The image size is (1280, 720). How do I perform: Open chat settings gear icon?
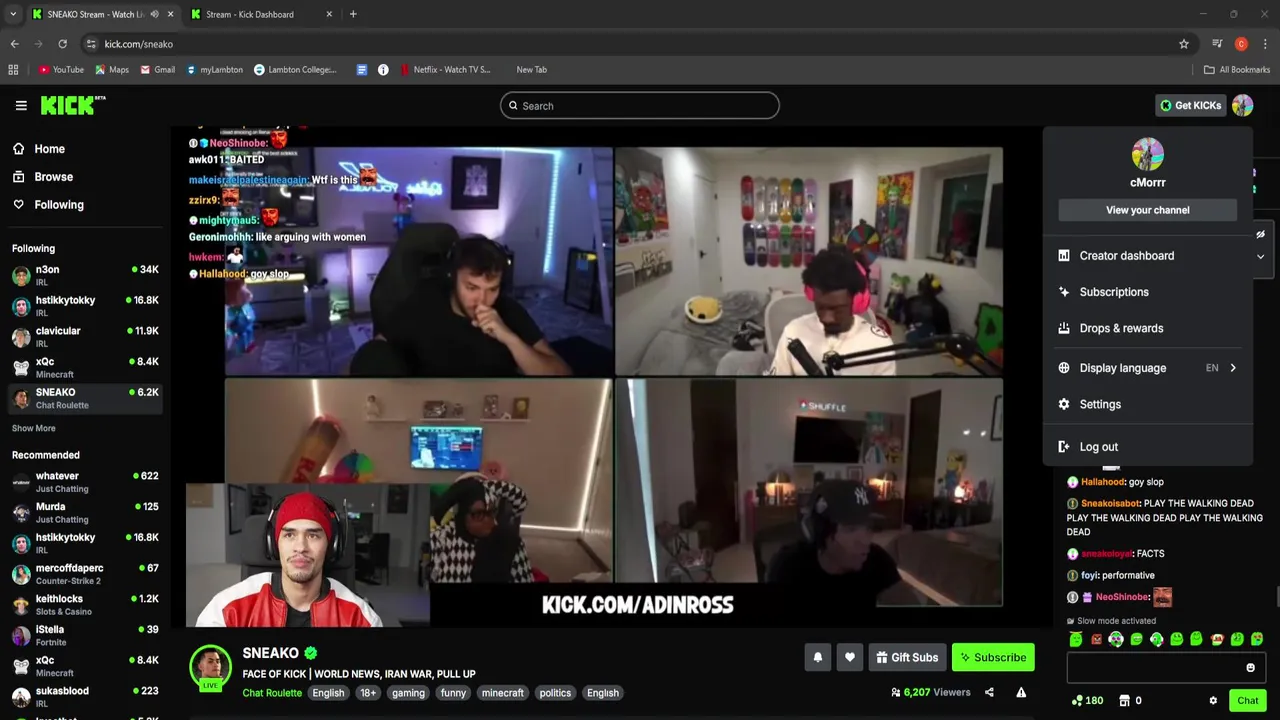(1213, 700)
